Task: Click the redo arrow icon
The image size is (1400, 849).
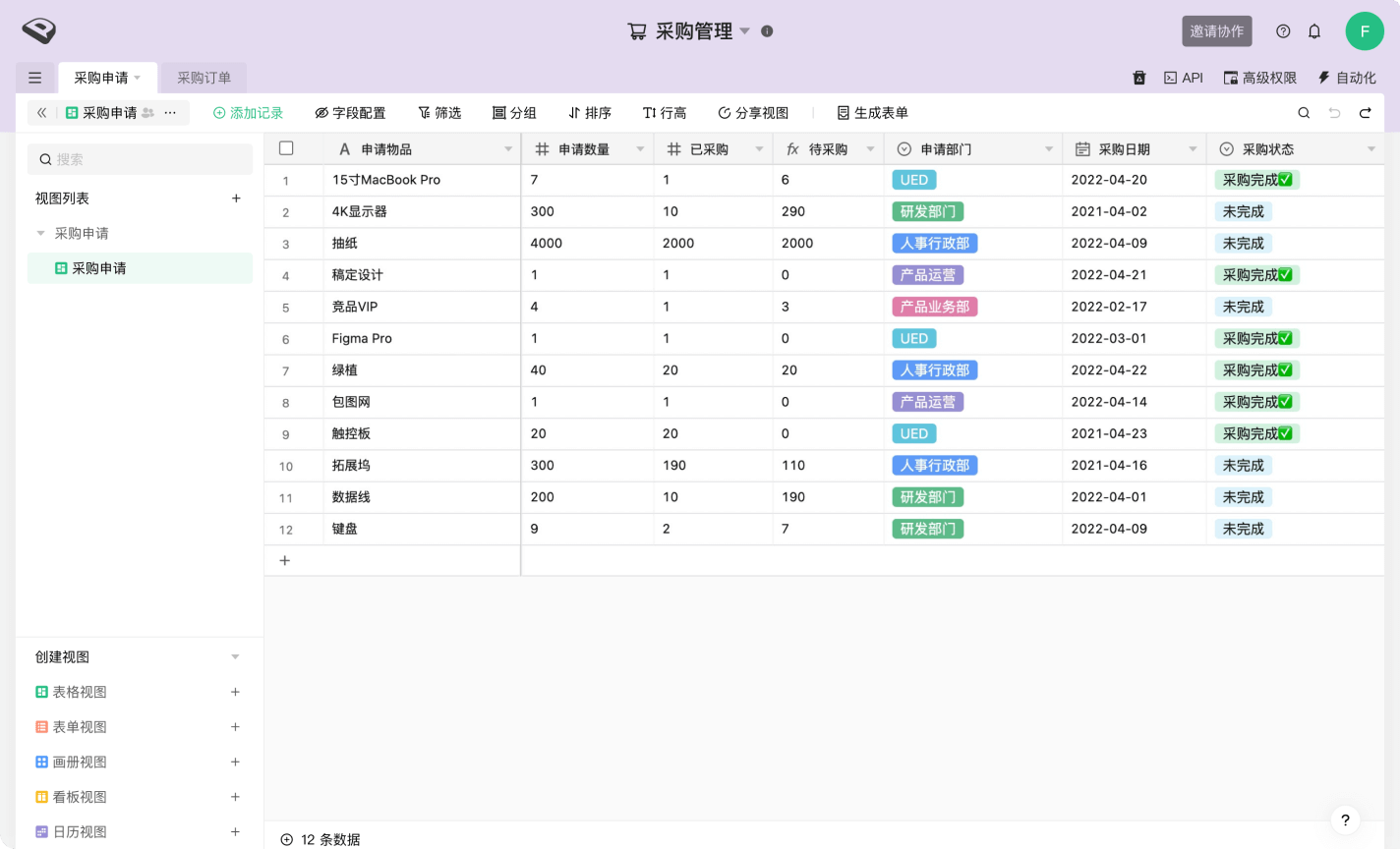Action: click(1365, 113)
